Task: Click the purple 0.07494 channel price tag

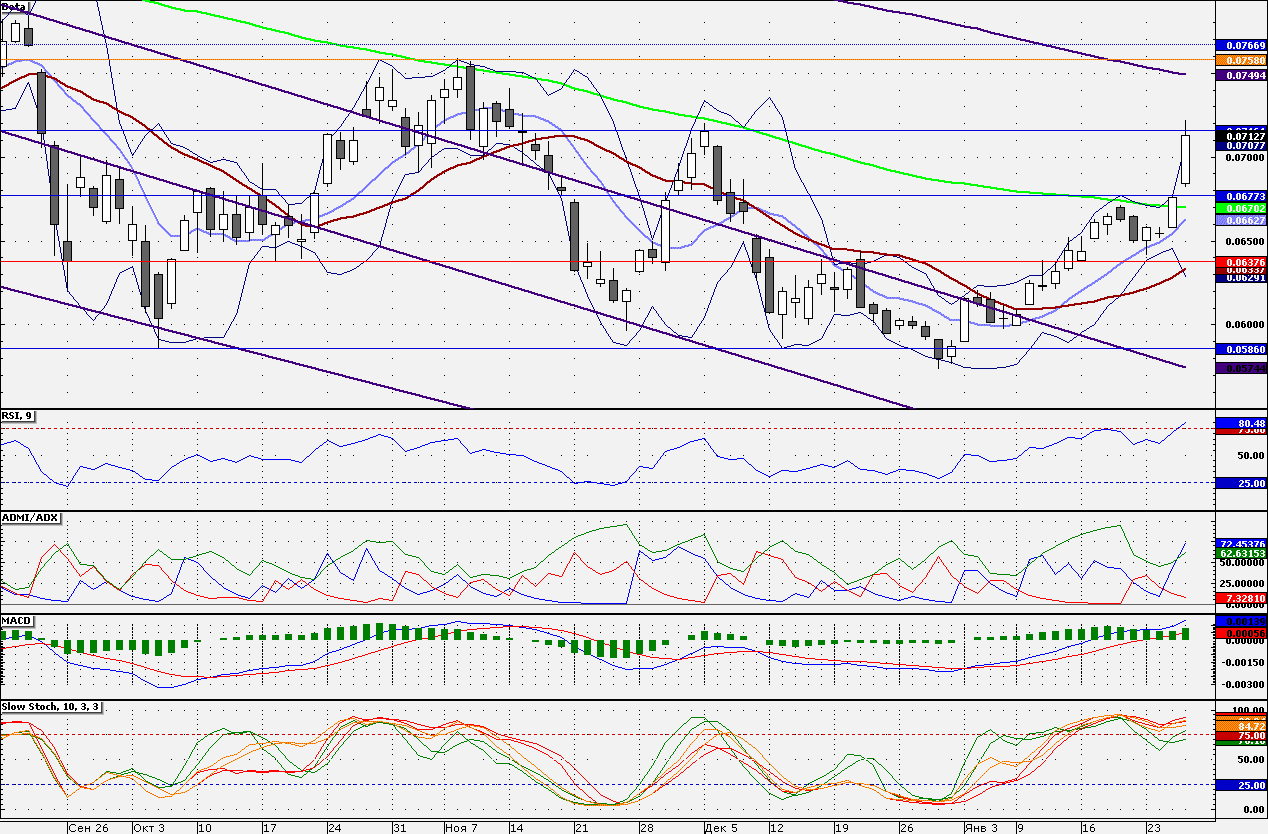Action: point(1240,75)
